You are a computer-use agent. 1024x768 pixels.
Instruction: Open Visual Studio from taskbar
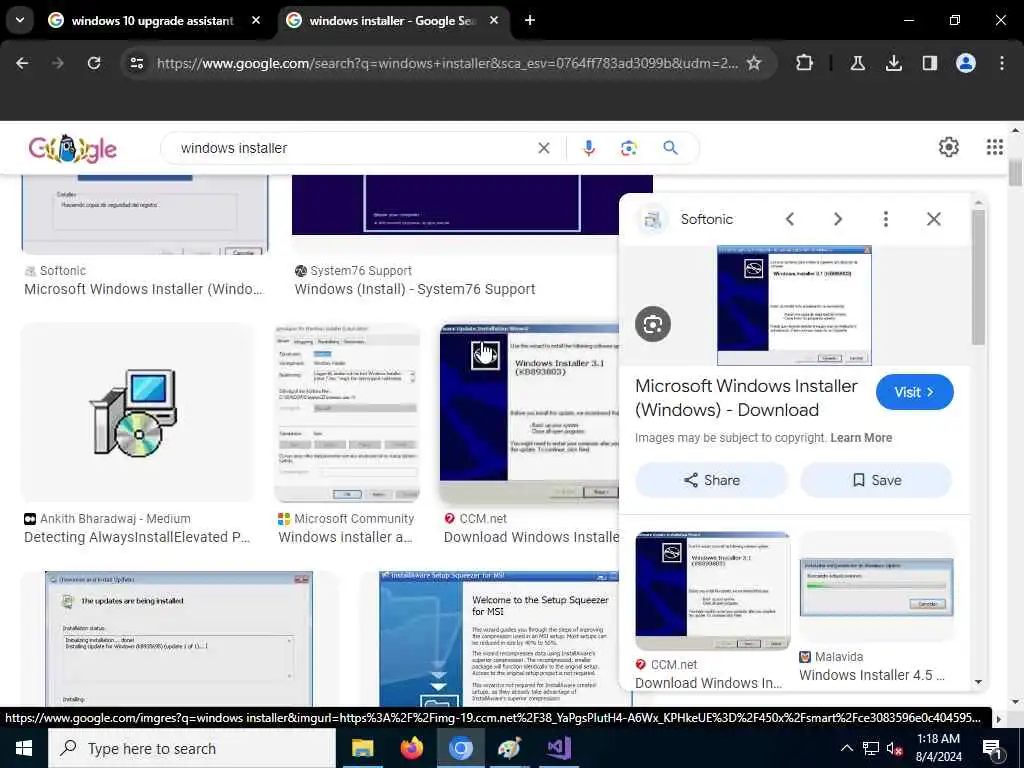pos(558,748)
